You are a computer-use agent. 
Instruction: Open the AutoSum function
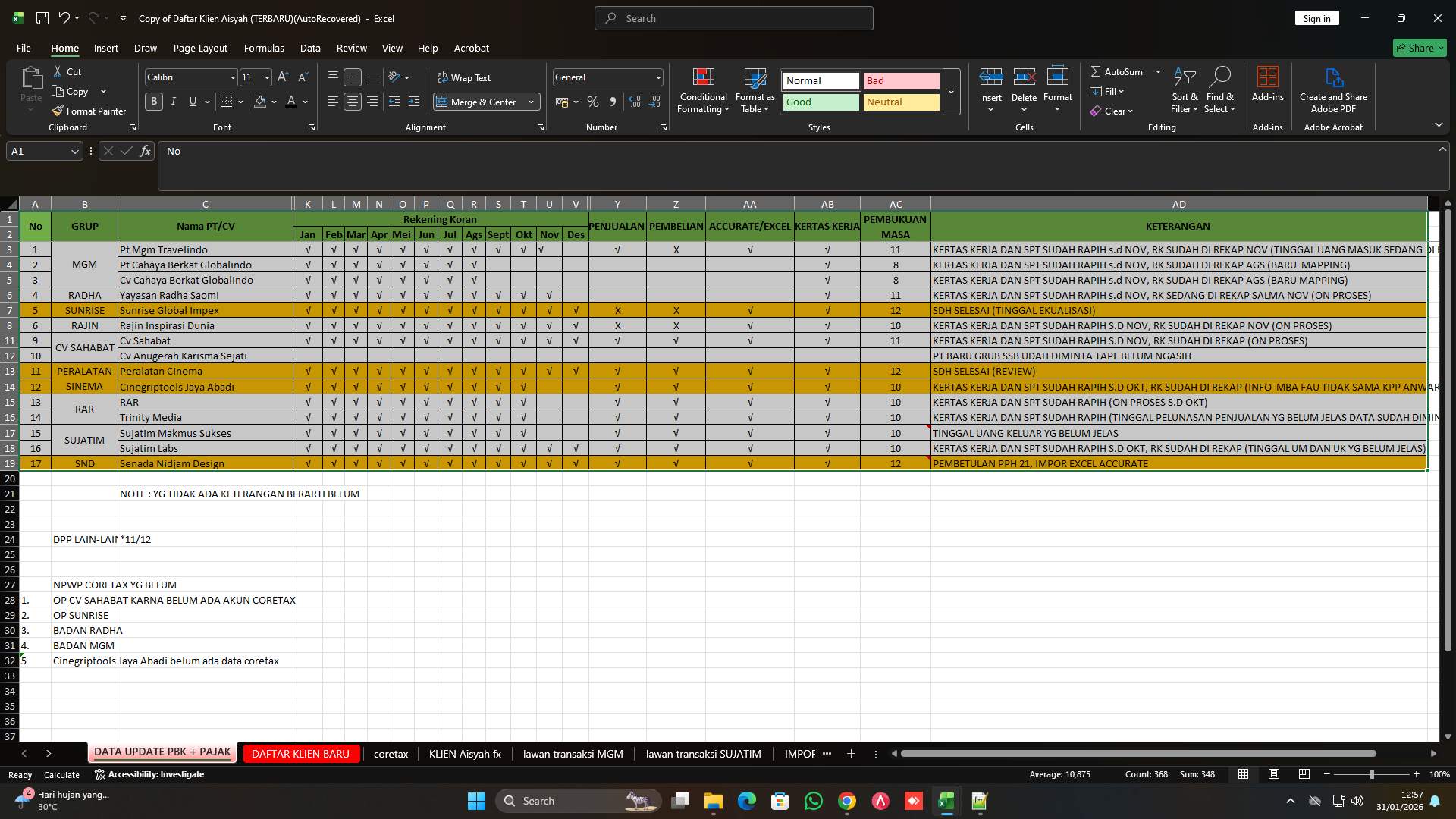1120,71
